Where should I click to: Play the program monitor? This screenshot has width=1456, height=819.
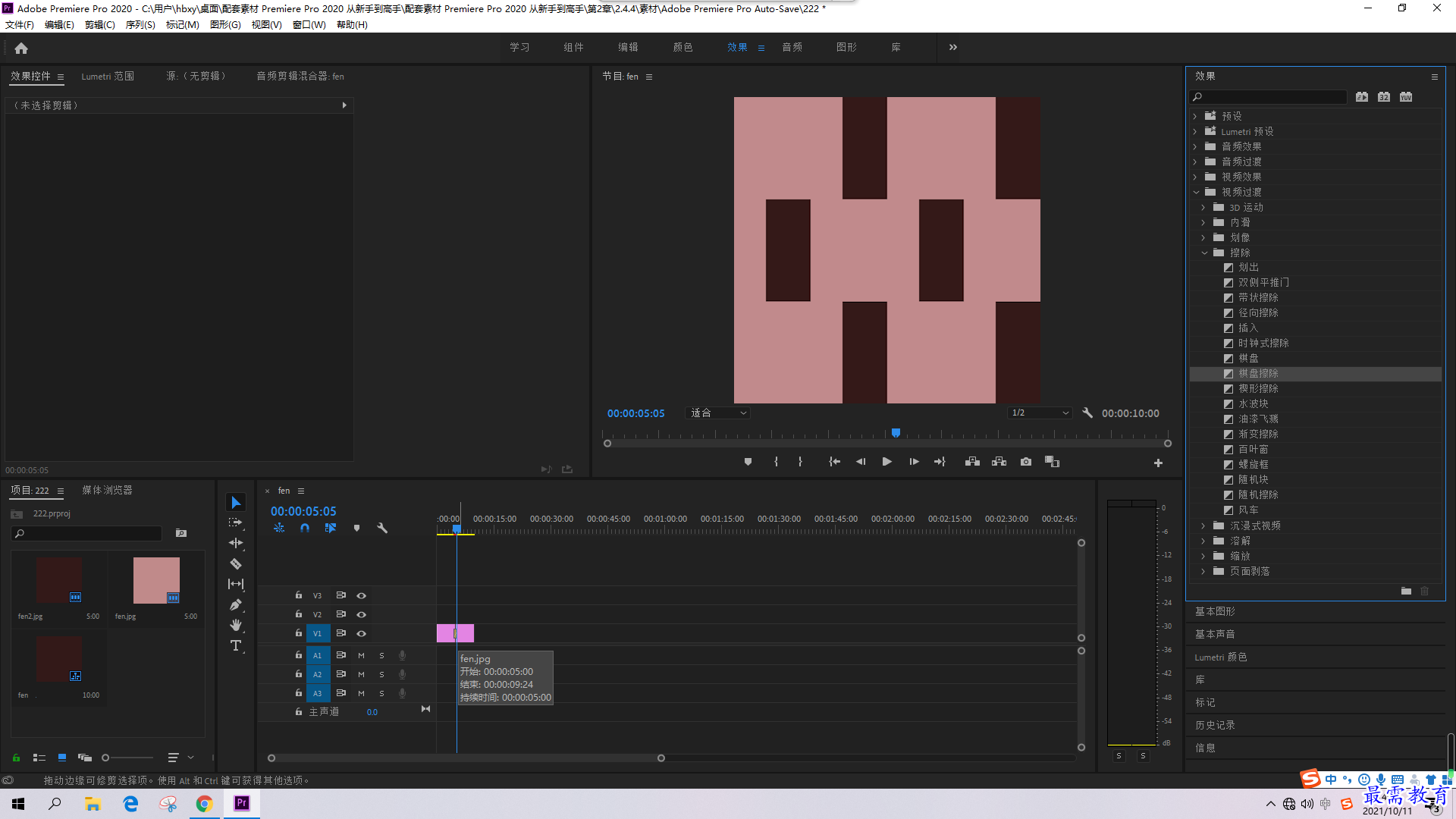pyautogui.click(x=886, y=462)
